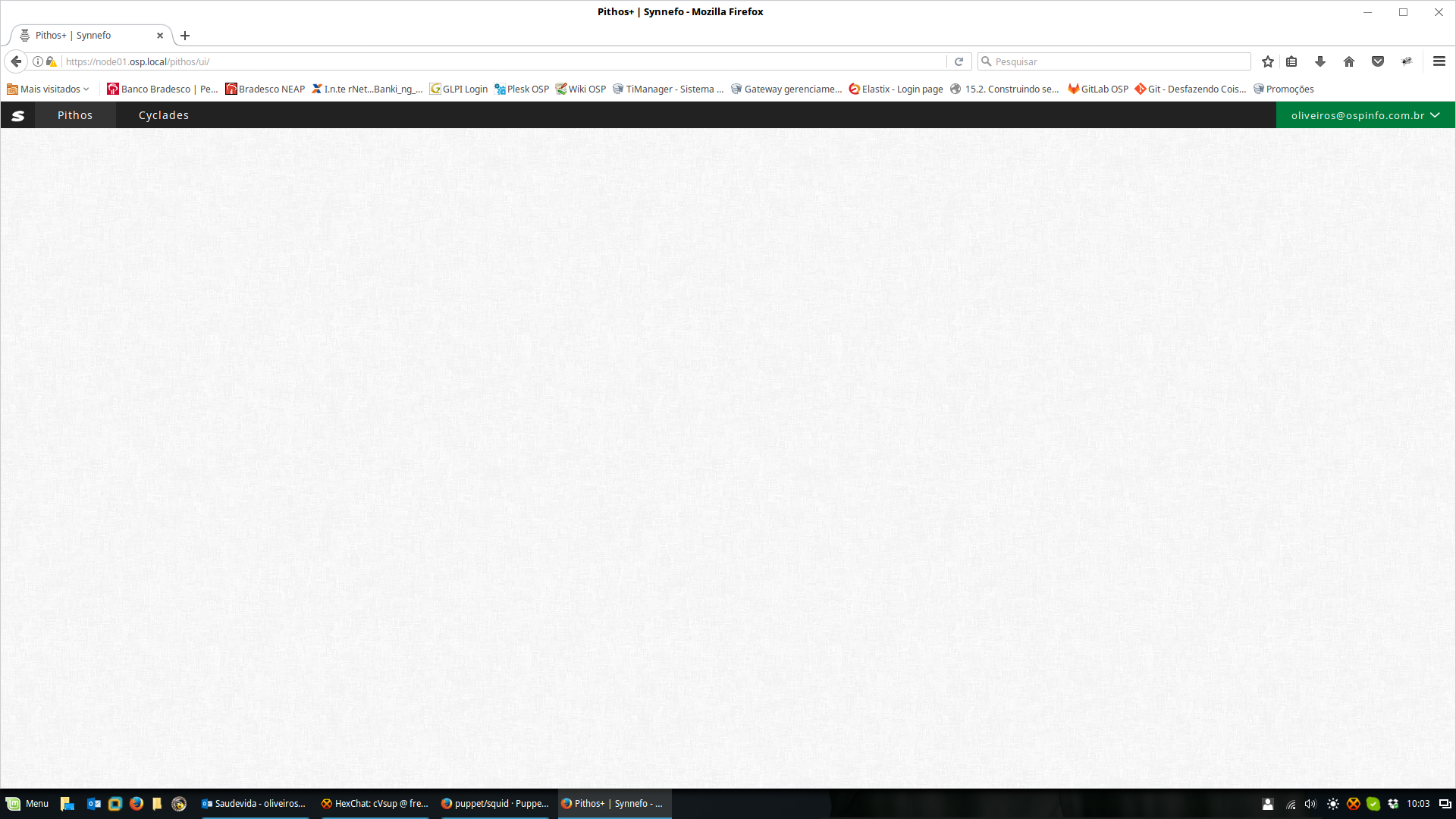Screen dimensions: 1456x819
Task: Open the Bradesco NEAP bookmark
Action: (x=265, y=89)
